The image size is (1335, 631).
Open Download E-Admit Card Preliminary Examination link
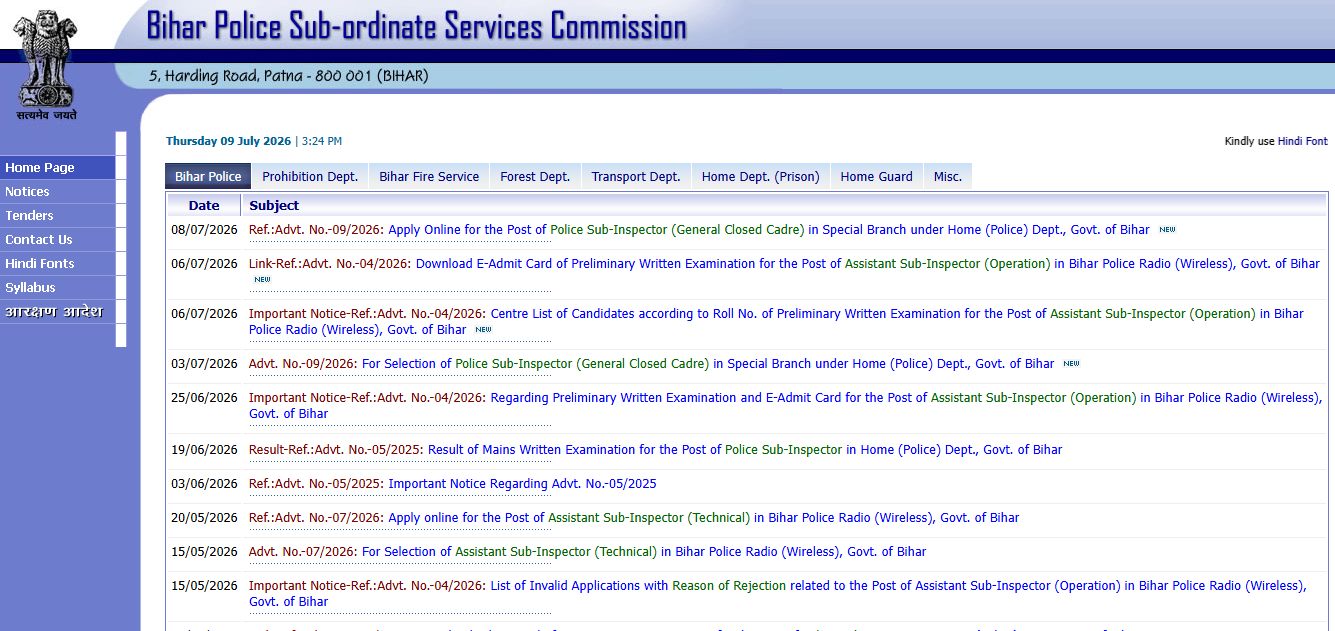pos(867,264)
